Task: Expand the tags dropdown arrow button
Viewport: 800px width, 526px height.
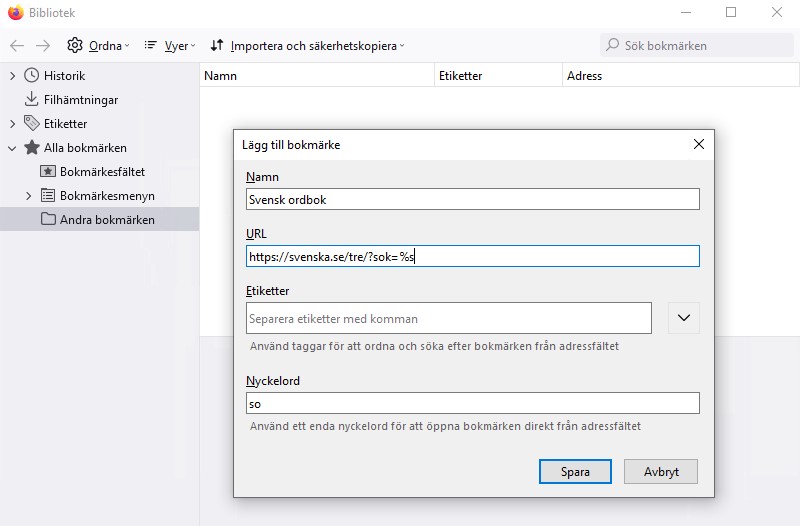Action: (684, 318)
